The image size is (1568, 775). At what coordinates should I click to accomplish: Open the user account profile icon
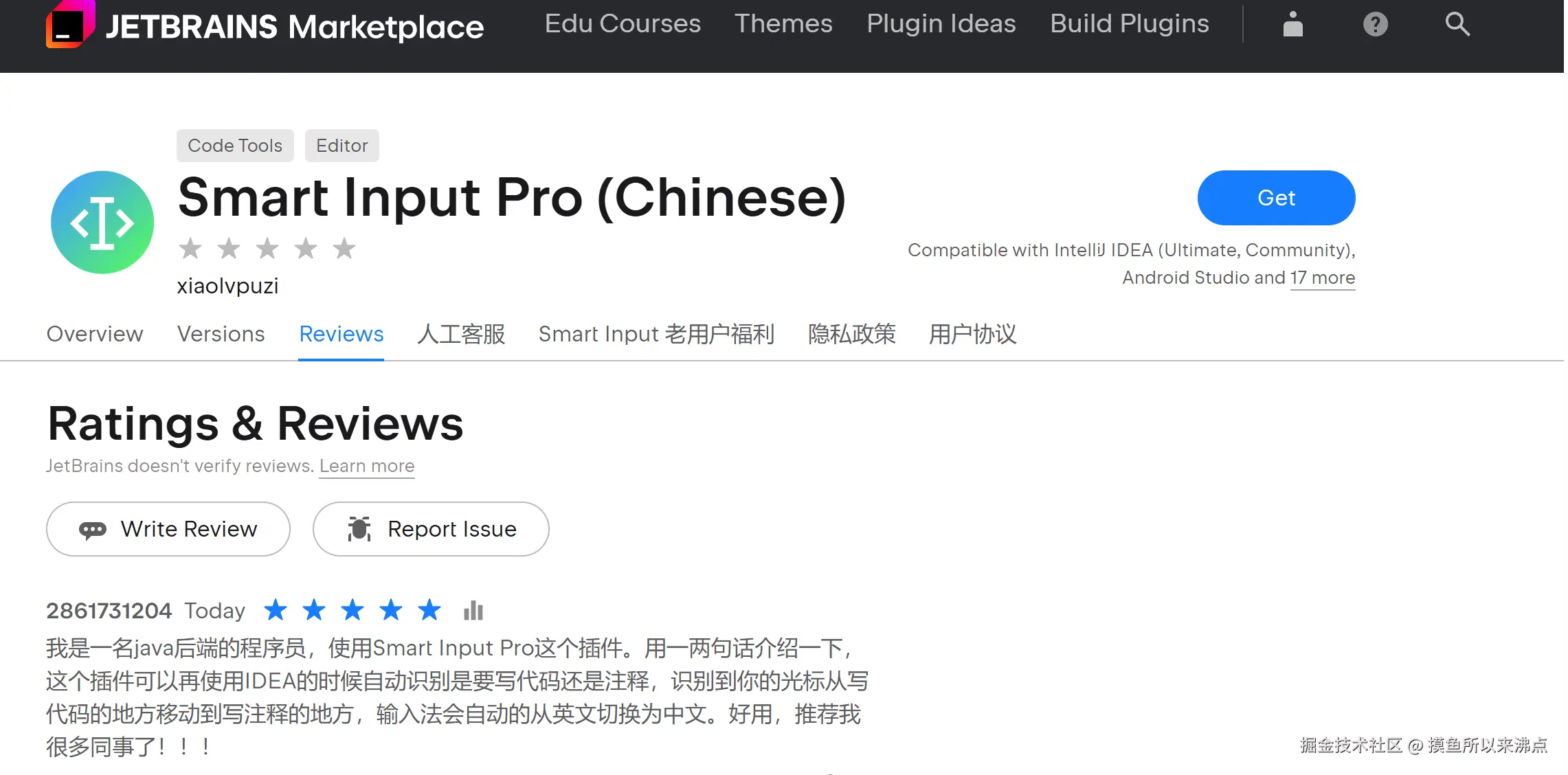tap(1292, 25)
